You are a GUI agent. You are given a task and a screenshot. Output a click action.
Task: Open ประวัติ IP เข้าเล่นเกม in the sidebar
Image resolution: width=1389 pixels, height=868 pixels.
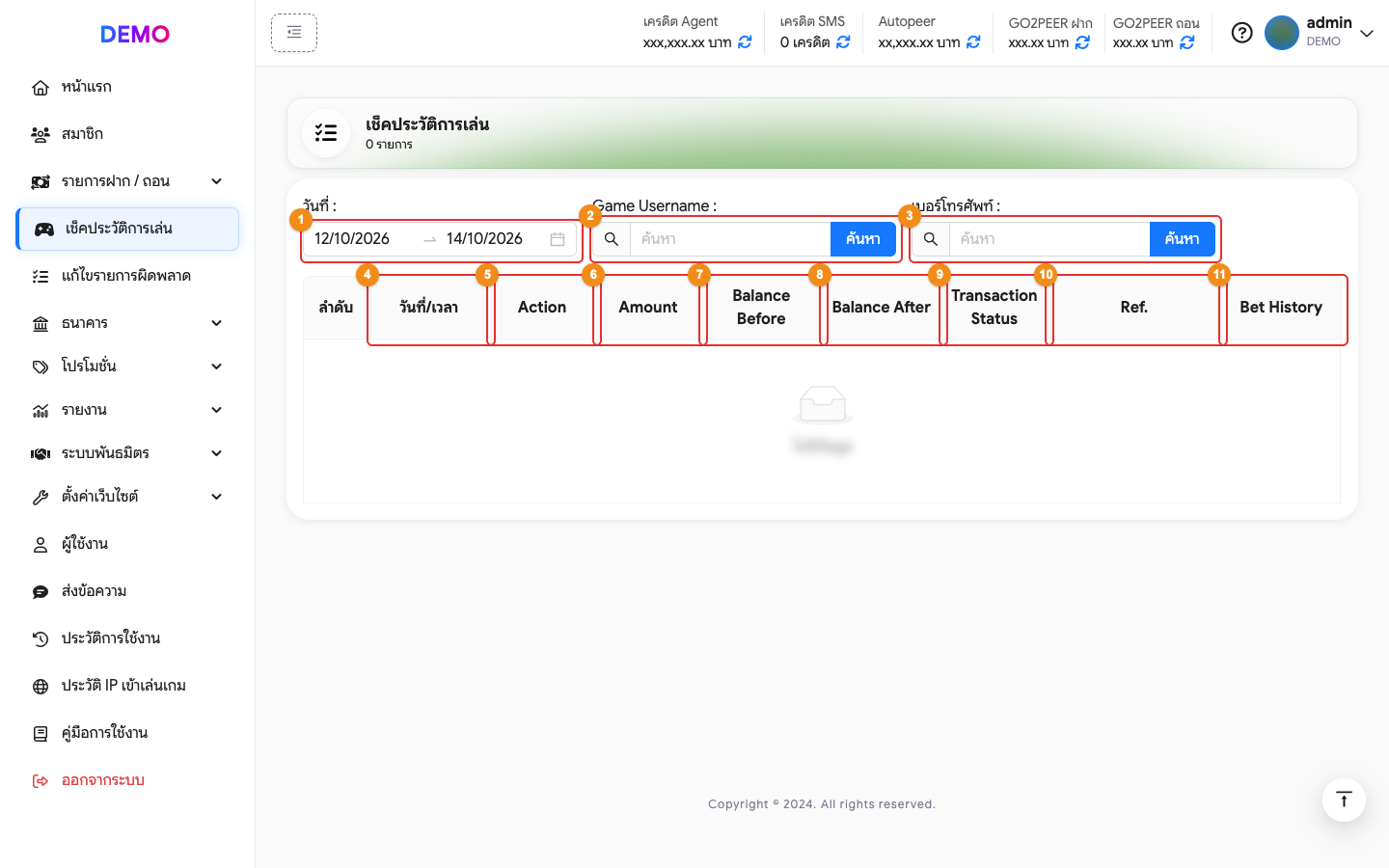pyautogui.click(x=127, y=686)
